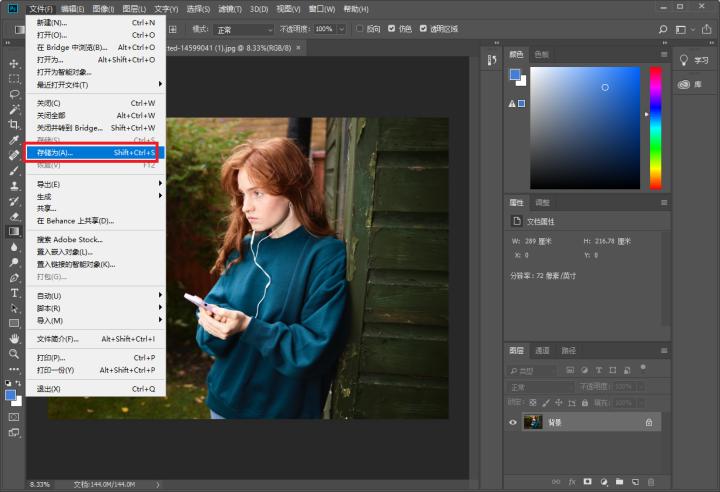720x492 pixels.
Task: Switch to the 通道 (Channels) tab
Action: coord(542,351)
